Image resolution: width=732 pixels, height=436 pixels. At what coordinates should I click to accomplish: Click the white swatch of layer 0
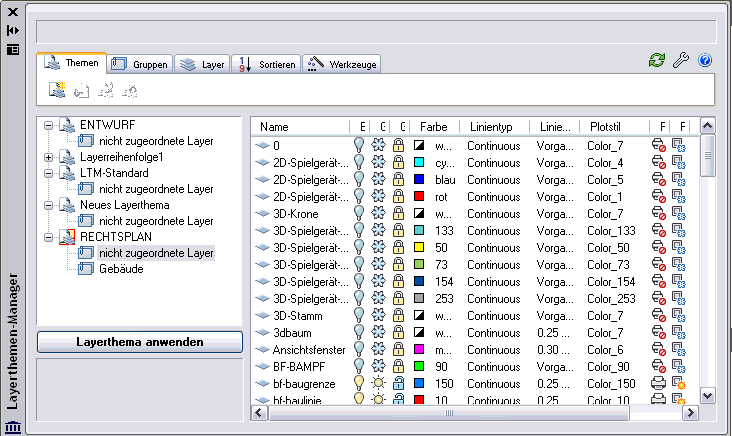419,146
